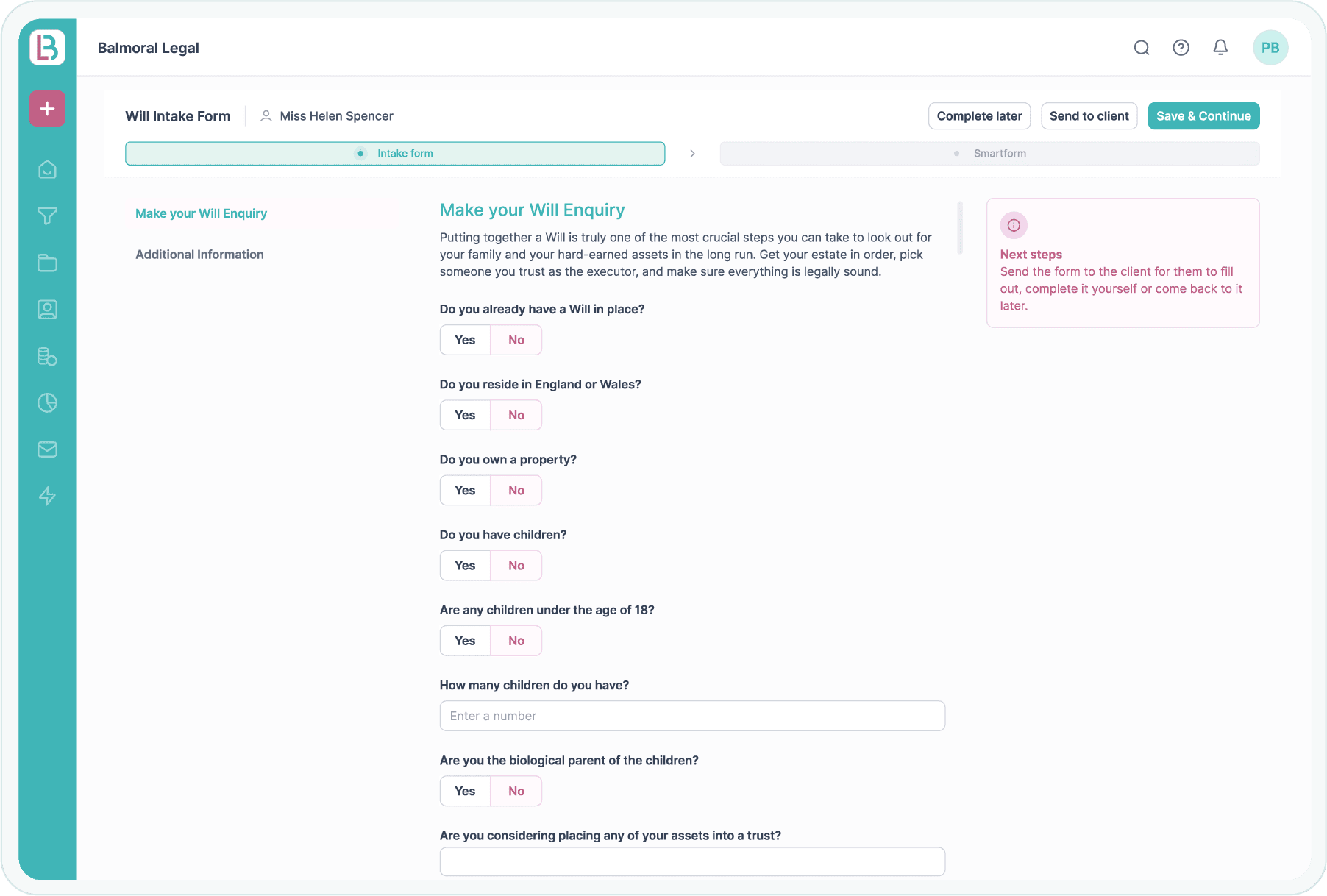Open the mail envelope sidebar icon
The height and width of the screenshot is (896, 1327).
(46, 449)
